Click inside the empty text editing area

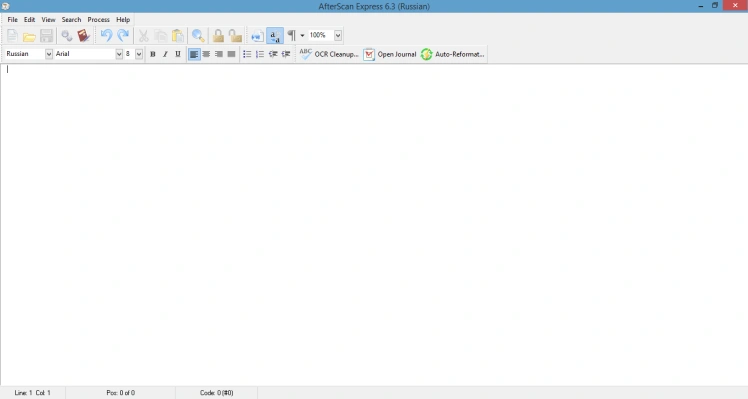click(x=374, y=224)
